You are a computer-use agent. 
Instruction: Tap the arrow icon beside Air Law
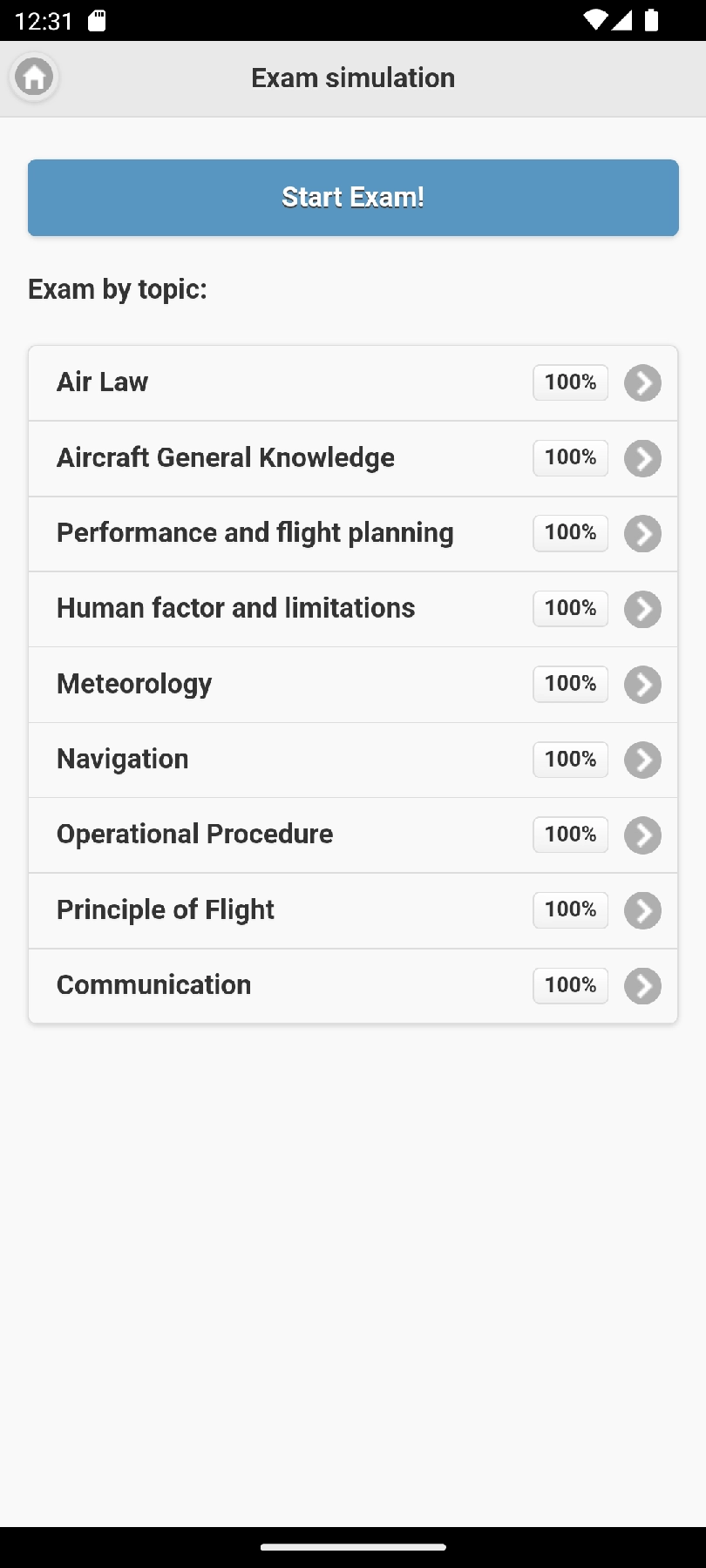click(x=642, y=383)
